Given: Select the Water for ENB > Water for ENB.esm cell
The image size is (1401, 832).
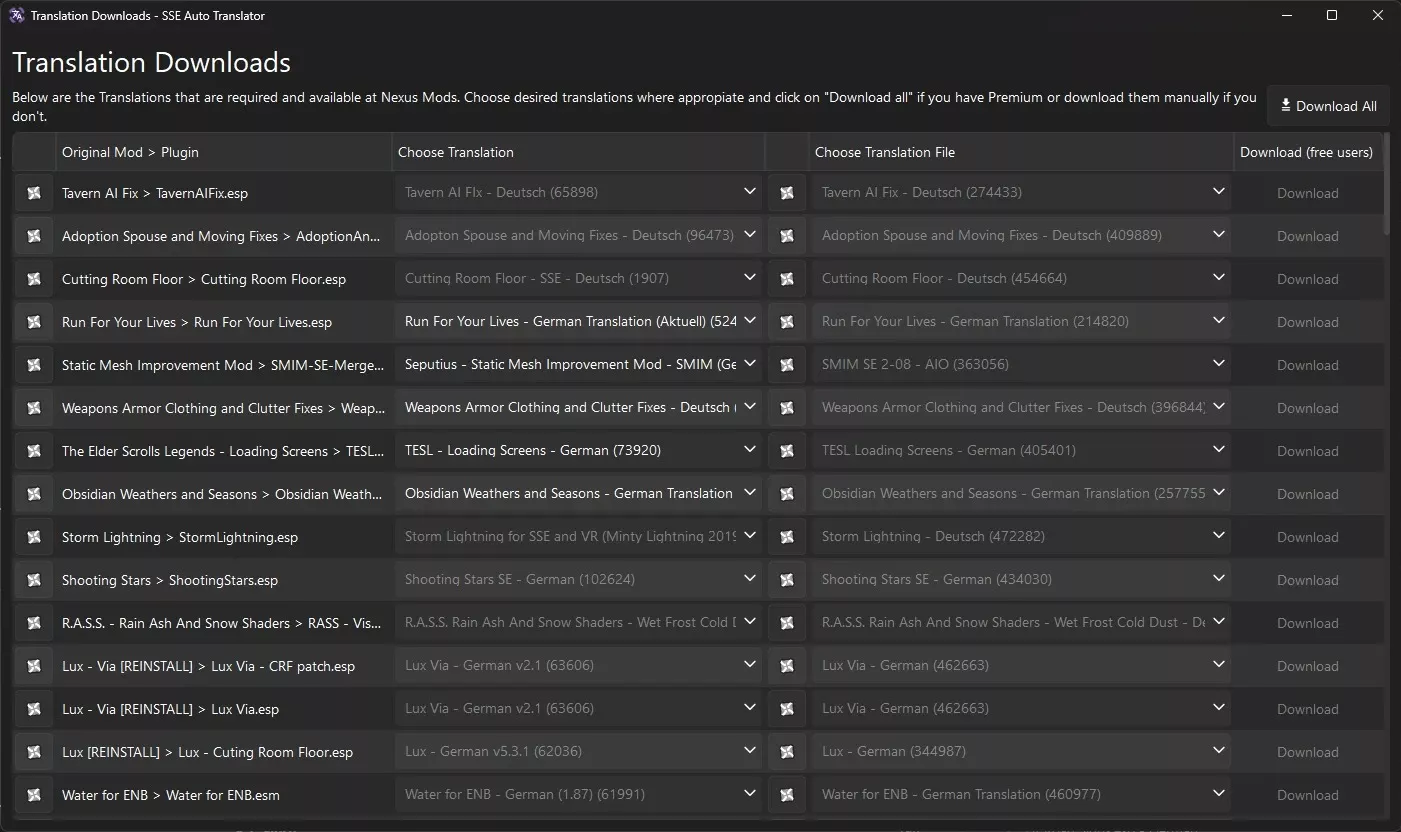Looking at the screenshot, I should click(223, 795).
